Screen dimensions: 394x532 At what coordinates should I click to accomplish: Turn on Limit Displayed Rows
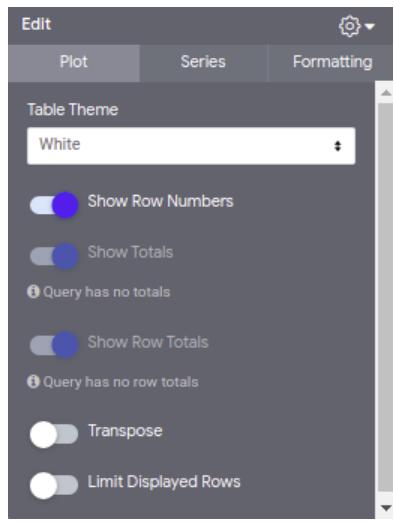click(x=54, y=486)
